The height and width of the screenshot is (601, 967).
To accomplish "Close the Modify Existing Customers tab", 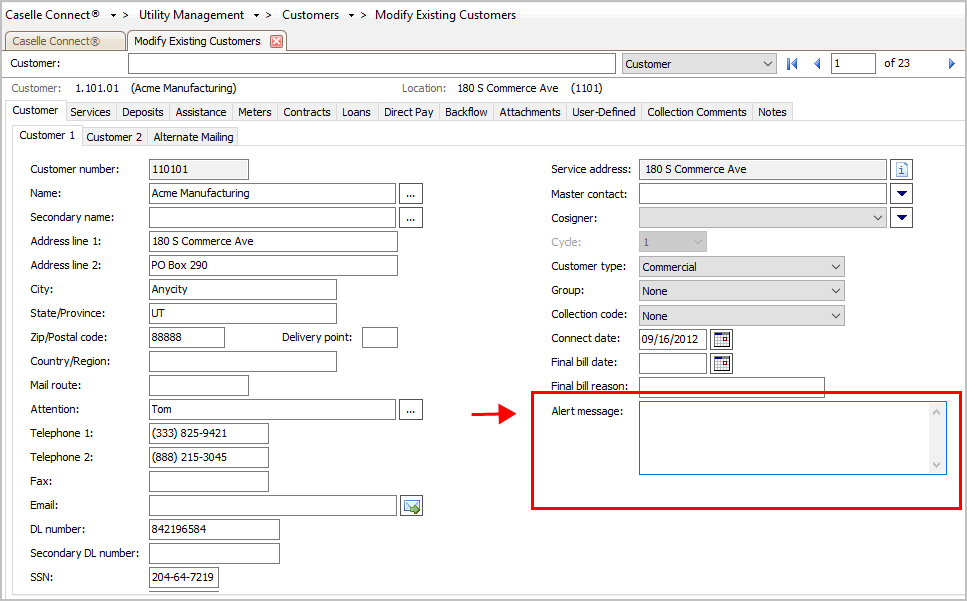I will pyautogui.click(x=277, y=41).
